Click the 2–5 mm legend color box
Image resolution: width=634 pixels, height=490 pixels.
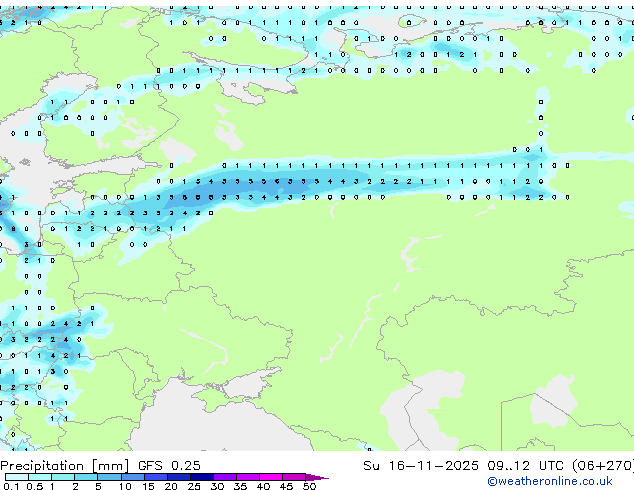point(86,477)
